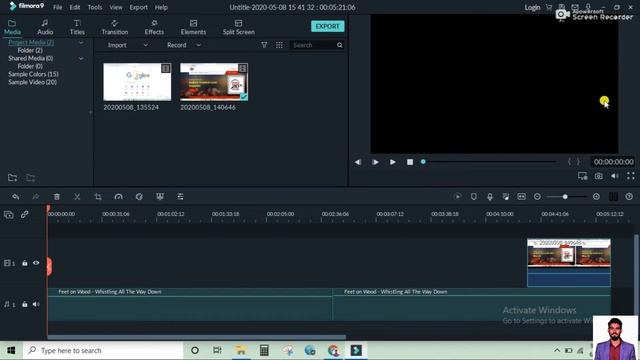Toggle the auto ripple link icon
Viewport: 640px width, 360px height.
click(24, 214)
